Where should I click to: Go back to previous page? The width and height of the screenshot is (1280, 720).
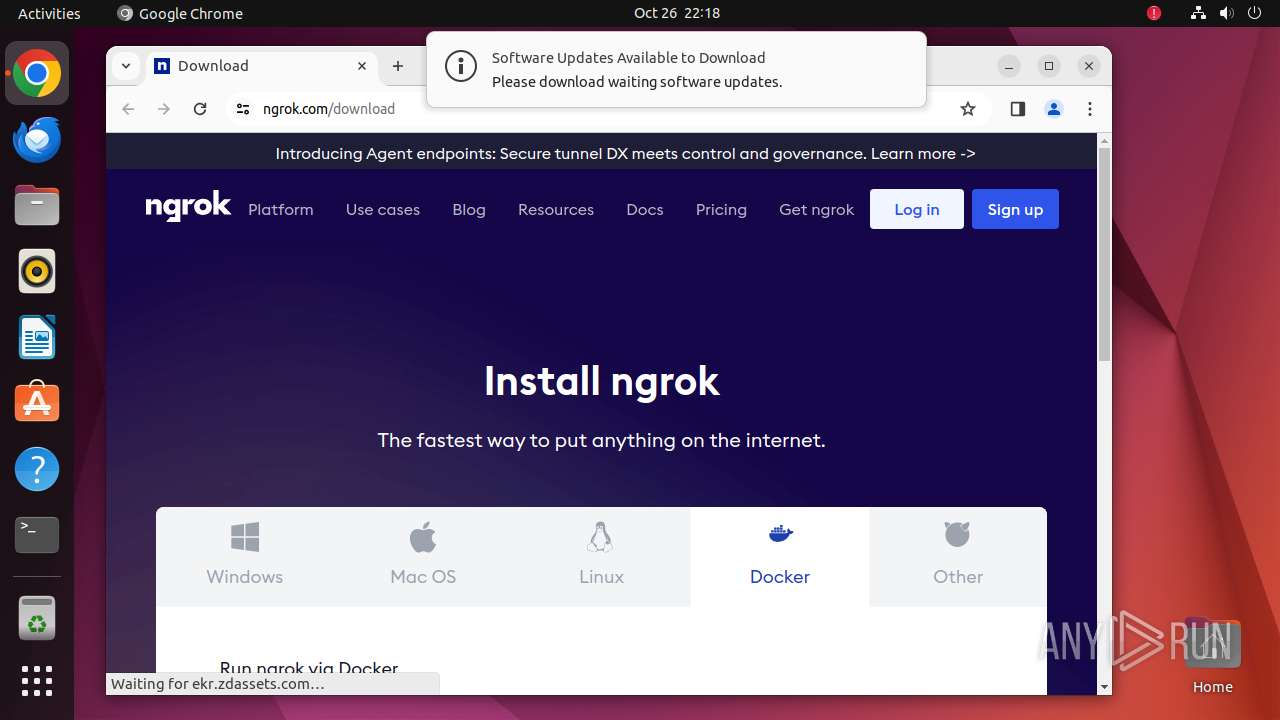128,109
